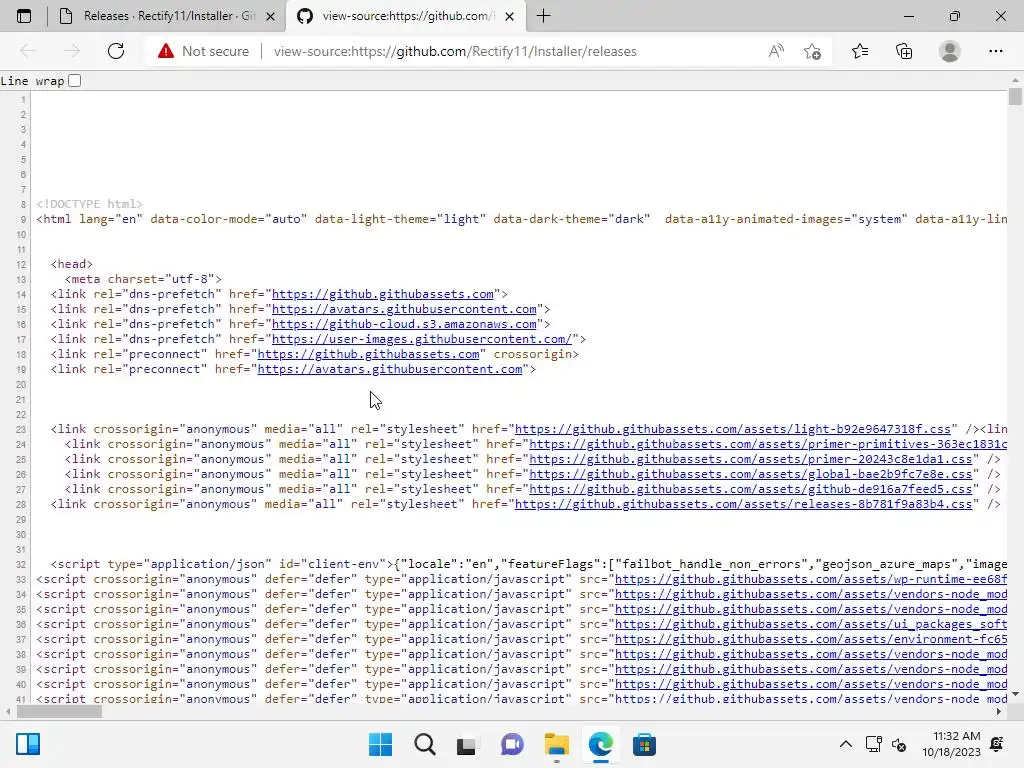
Task: Open clock showing 11:32 AM
Action: click(952, 744)
